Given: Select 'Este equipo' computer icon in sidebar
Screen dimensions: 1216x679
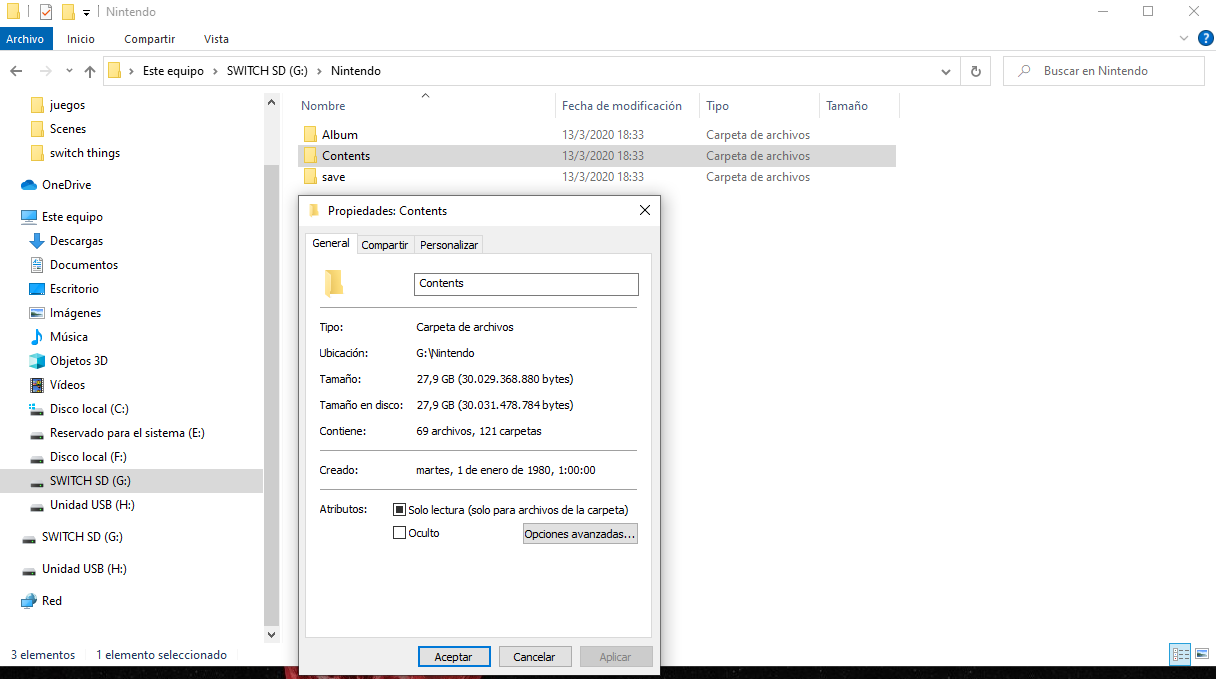Looking at the screenshot, I should click(x=29, y=217).
